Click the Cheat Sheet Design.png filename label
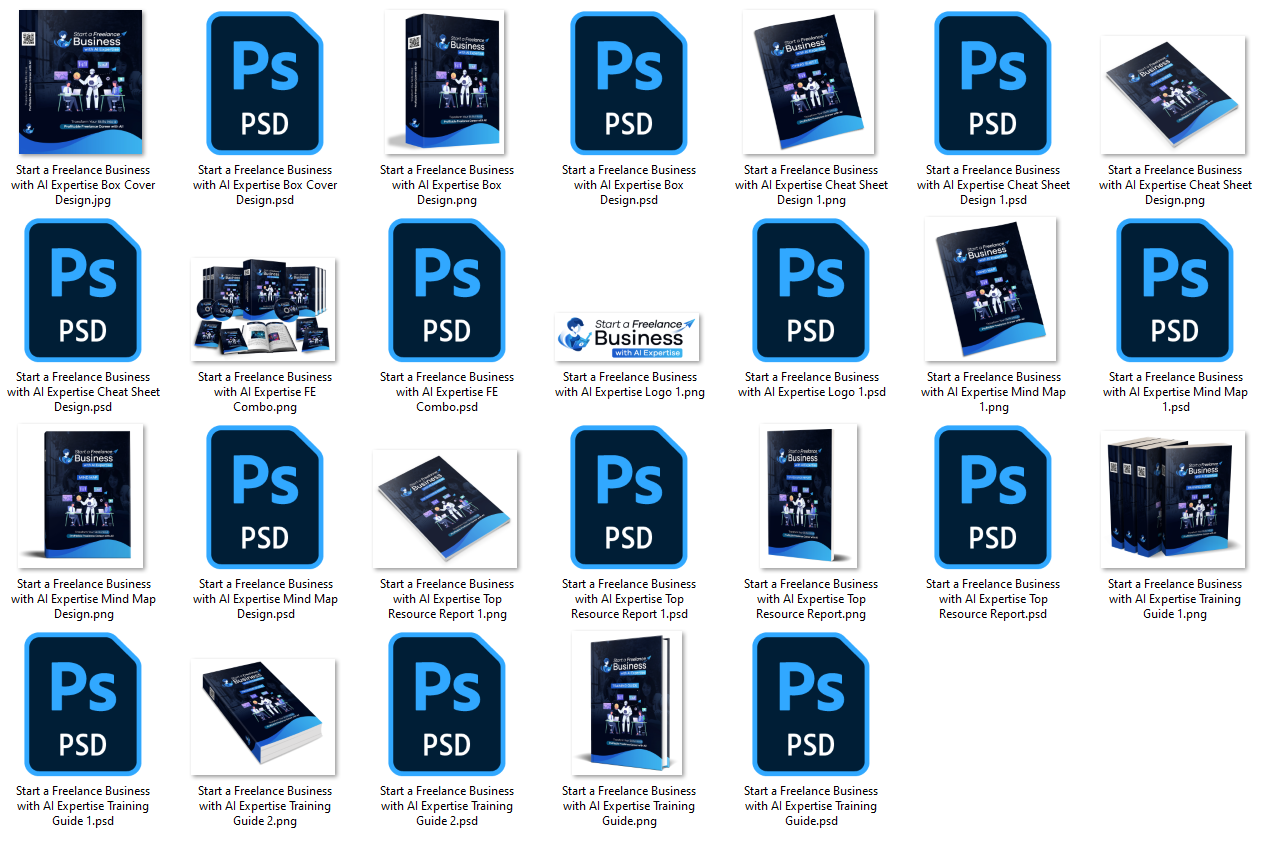 point(1175,185)
